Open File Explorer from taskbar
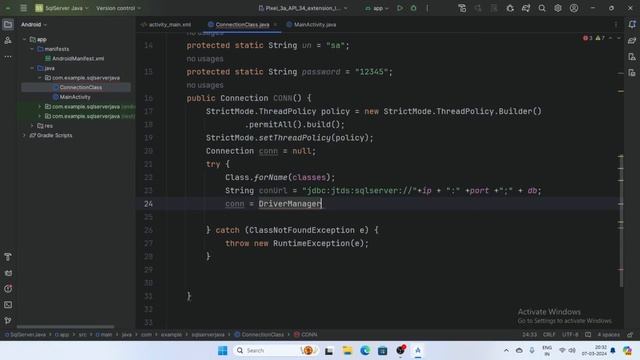This screenshot has height=360, width=640. pos(347,350)
